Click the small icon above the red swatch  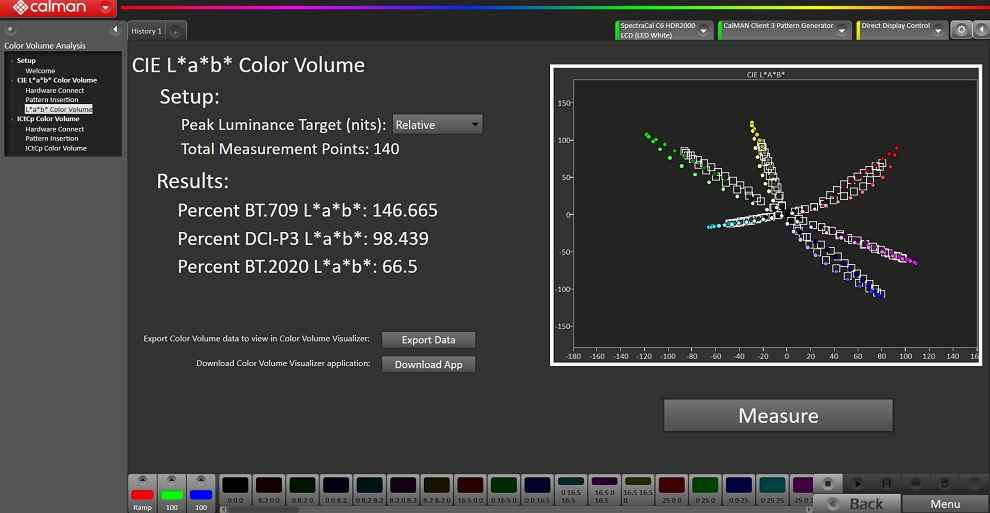[x=142, y=480]
